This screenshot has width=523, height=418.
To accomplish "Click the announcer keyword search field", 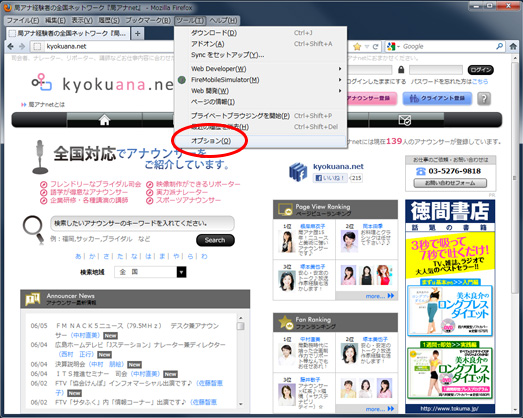I will pyautogui.click(x=142, y=224).
